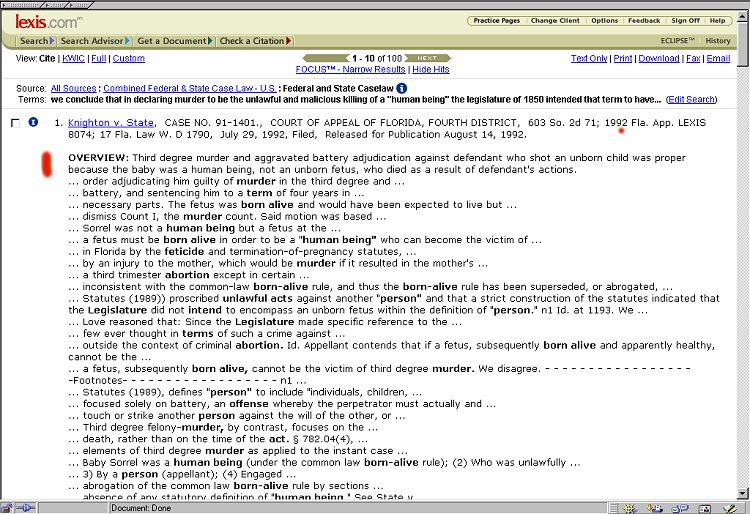The width and height of the screenshot is (750, 514).
Task: Open Combined Federal & State Case Law link
Action: click(189, 88)
